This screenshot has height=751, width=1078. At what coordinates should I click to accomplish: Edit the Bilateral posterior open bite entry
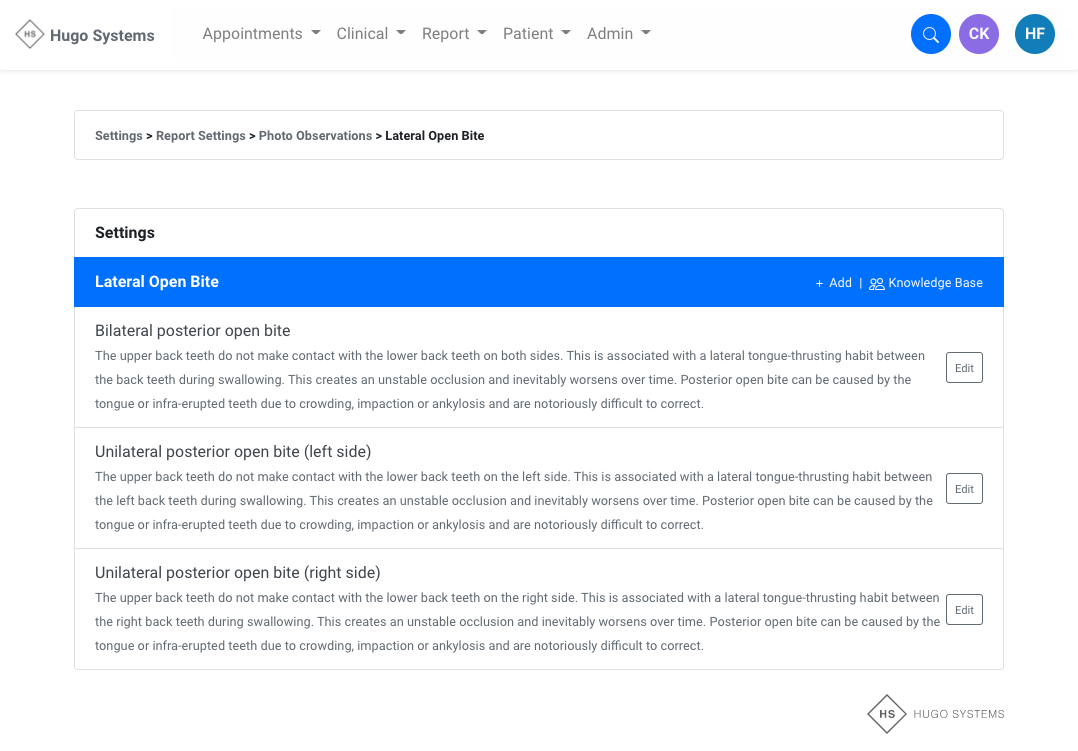coord(964,368)
